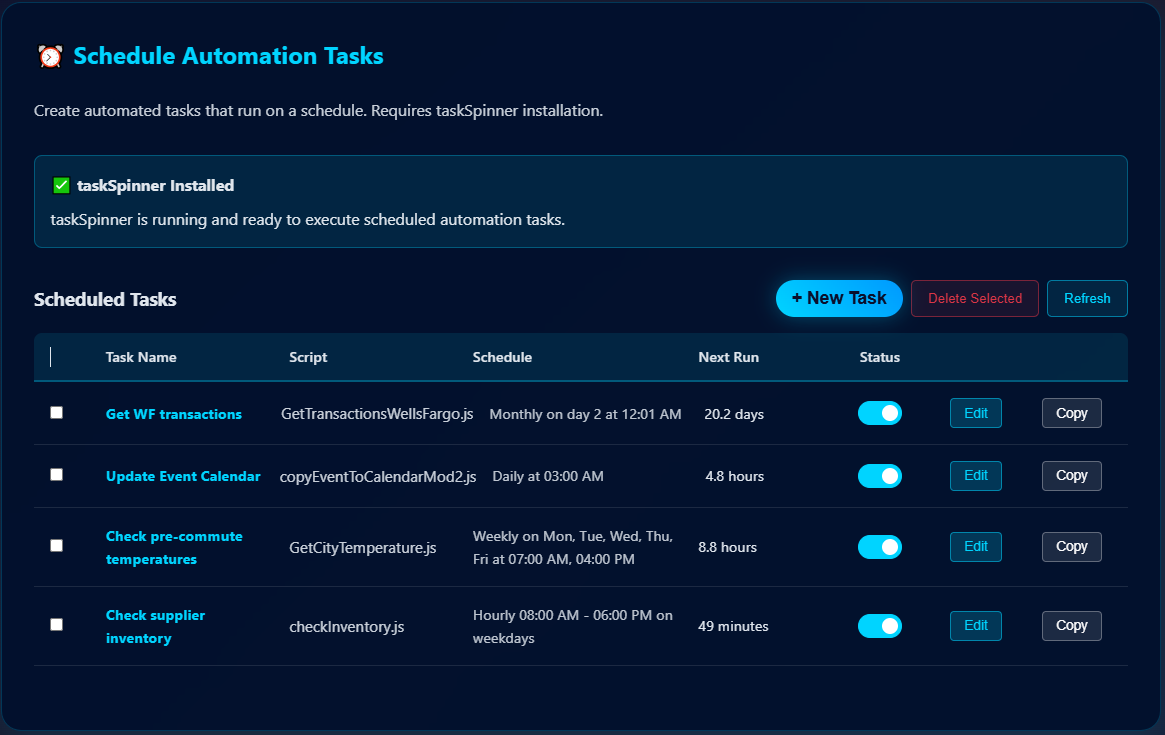Click the GetCityTemperature.js script cell
The image size is (1165, 735).
[363, 548]
